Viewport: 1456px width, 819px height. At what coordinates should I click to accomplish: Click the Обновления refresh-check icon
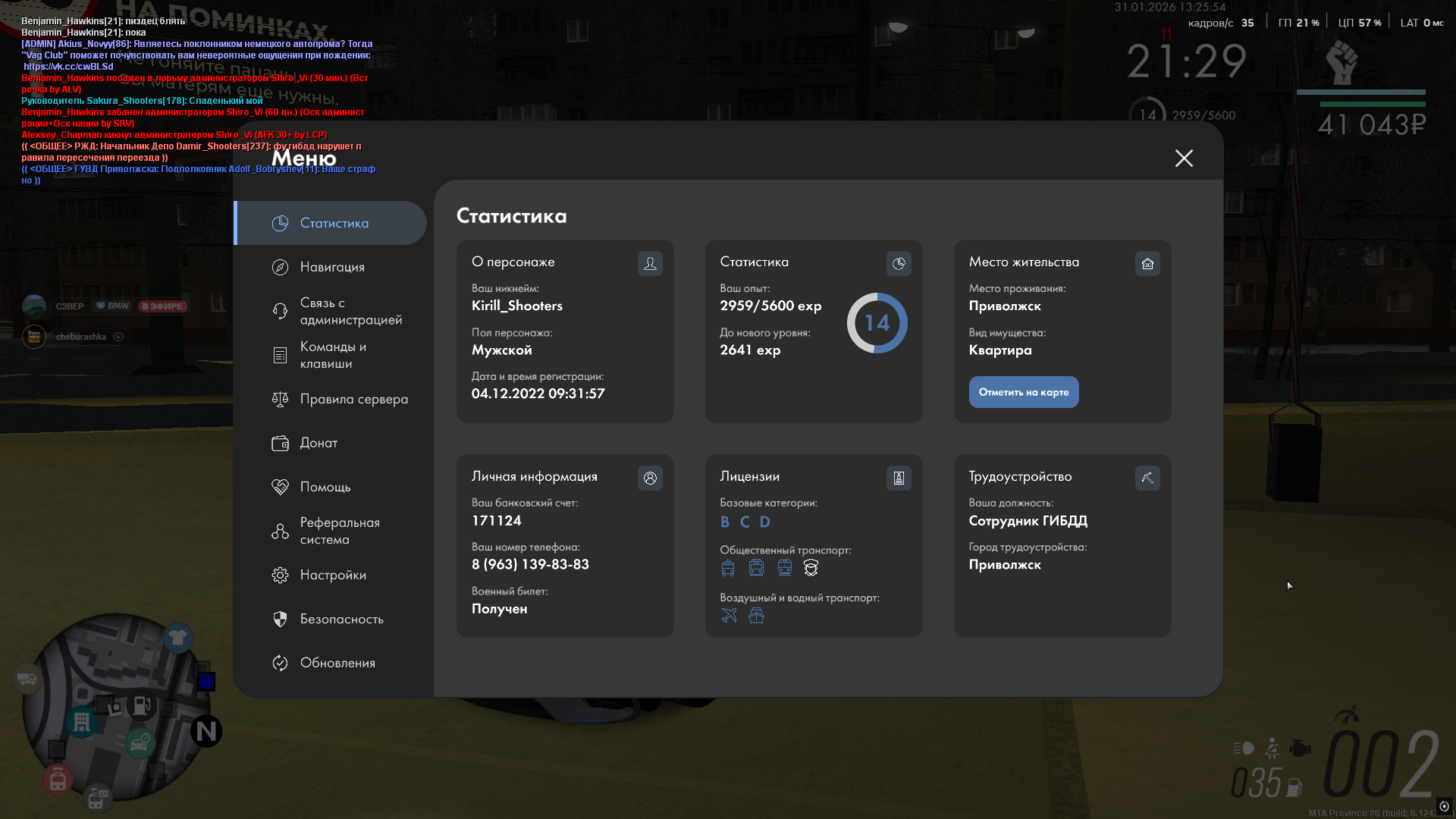(x=280, y=663)
